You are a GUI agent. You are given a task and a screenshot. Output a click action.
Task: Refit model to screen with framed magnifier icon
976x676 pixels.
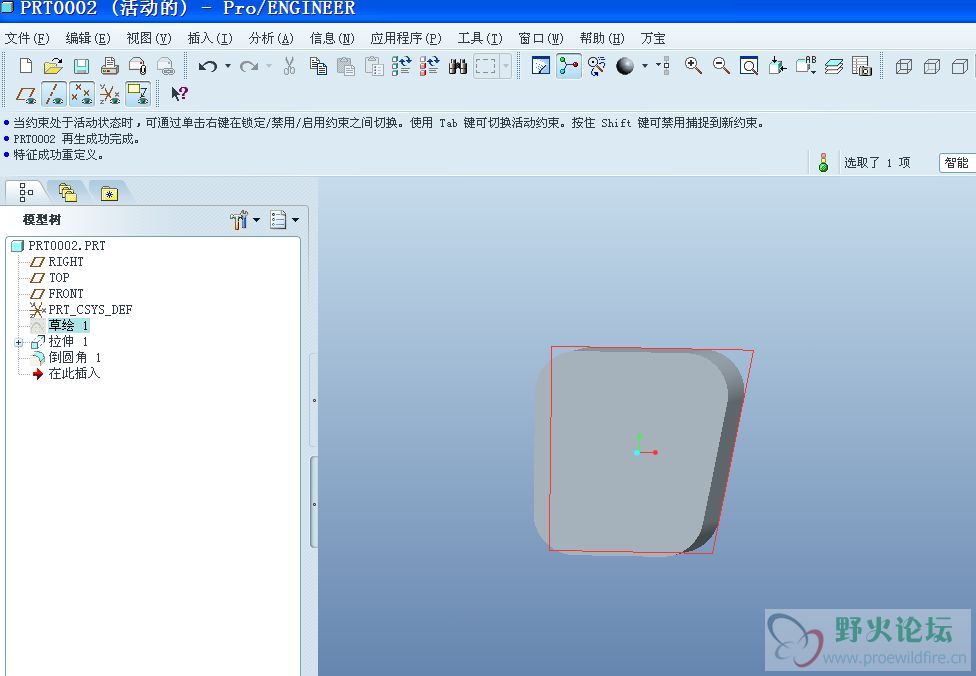click(749, 65)
